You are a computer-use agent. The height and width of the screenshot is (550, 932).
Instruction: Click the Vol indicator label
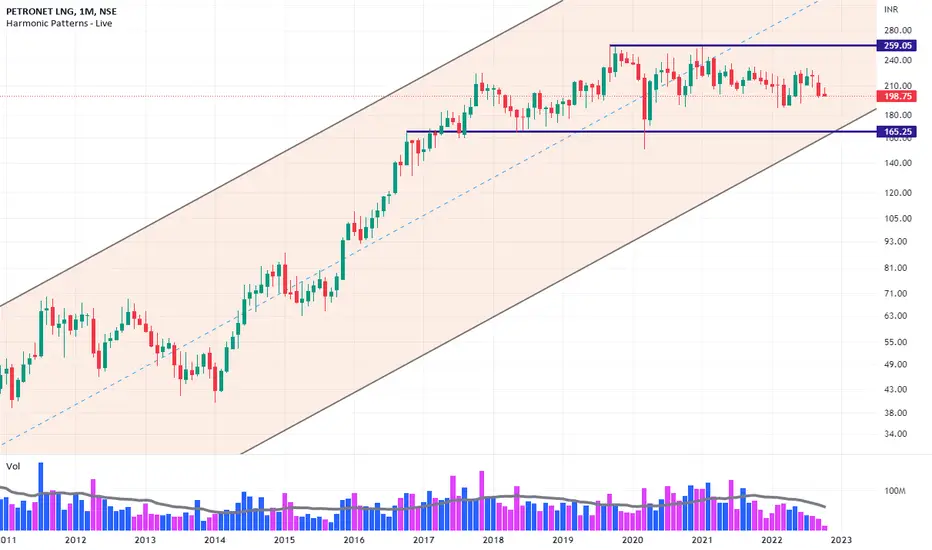pos(13,466)
